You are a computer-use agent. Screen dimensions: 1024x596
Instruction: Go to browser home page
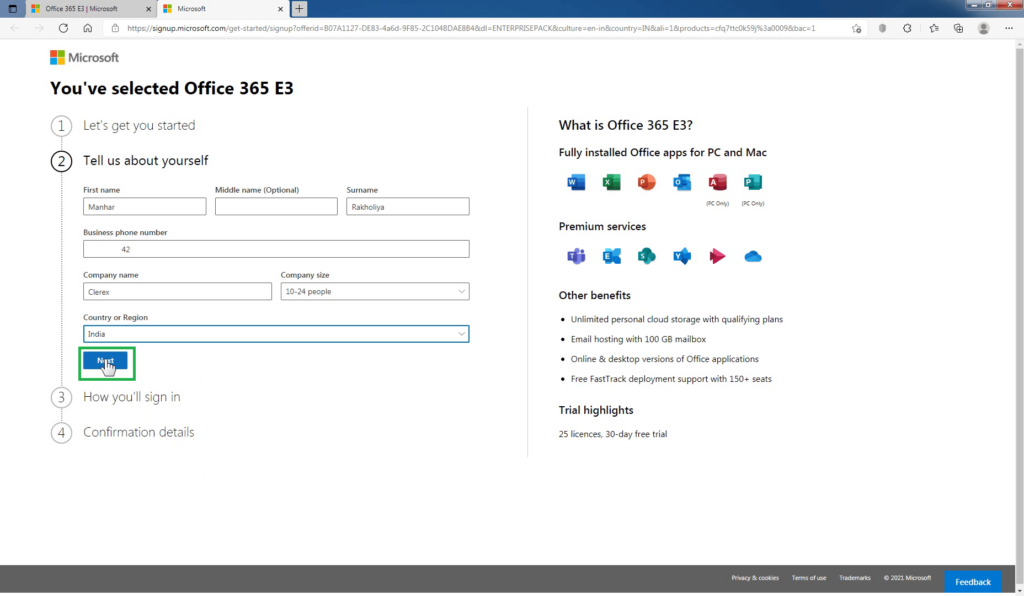point(88,28)
